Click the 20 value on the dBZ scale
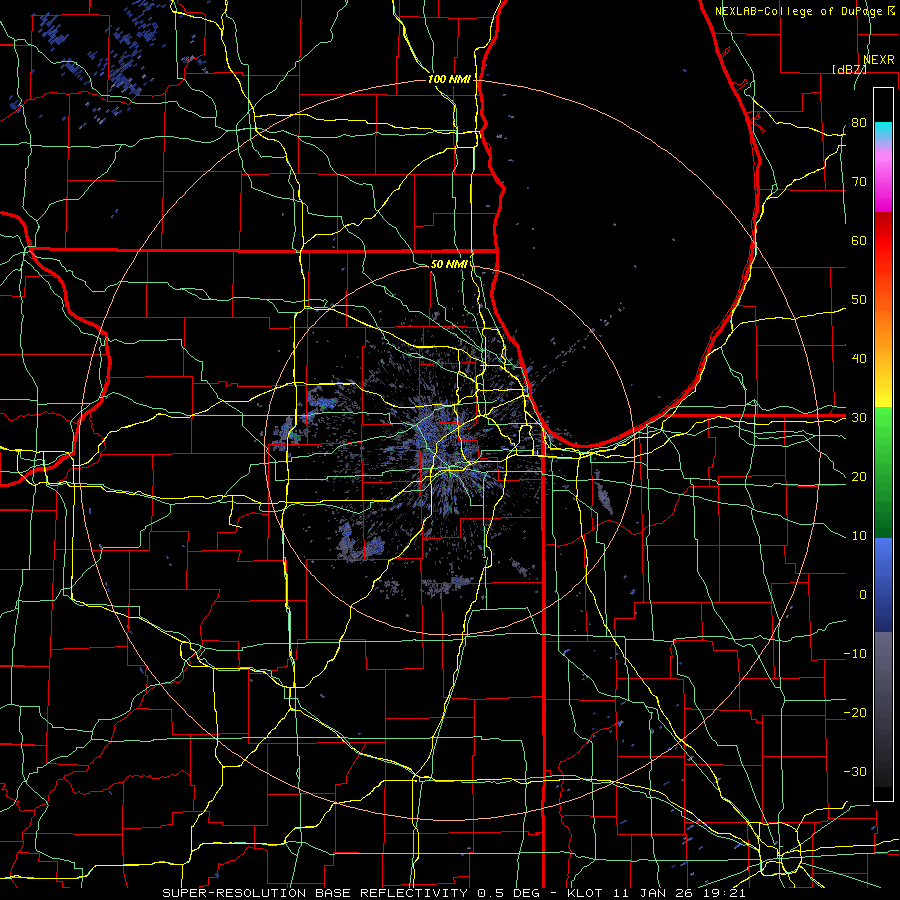Viewport: 900px width, 900px height. click(859, 476)
